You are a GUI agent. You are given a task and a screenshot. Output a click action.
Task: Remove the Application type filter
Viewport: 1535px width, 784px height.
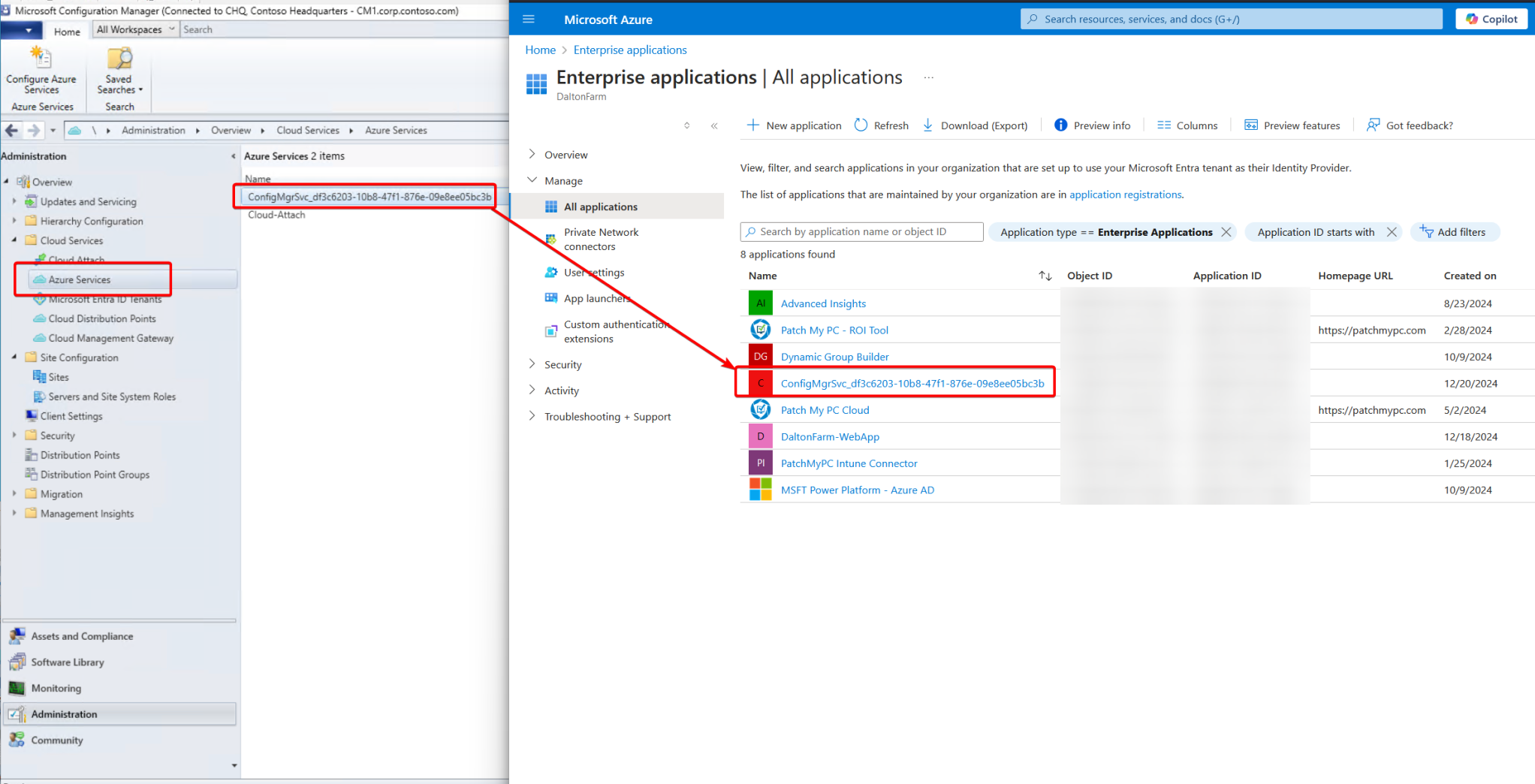click(1226, 232)
